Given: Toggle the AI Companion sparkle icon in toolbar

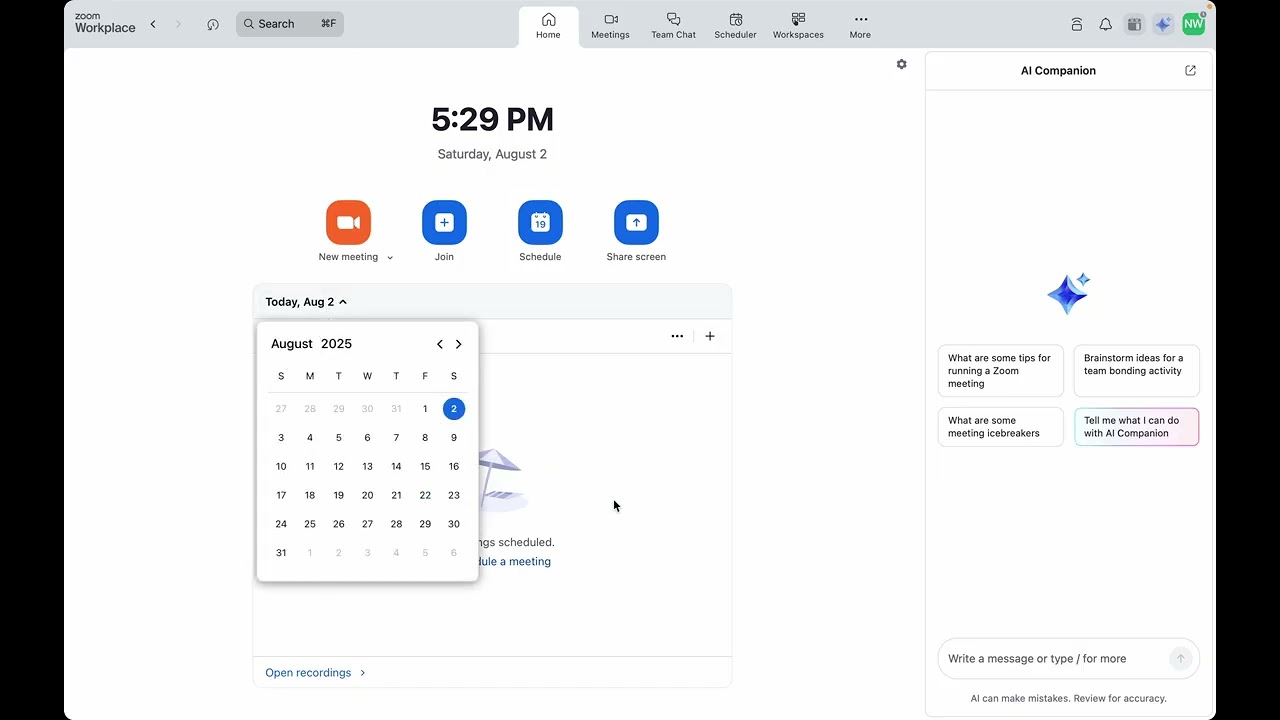Looking at the screenshot, I should click(x=1163, y=24).
